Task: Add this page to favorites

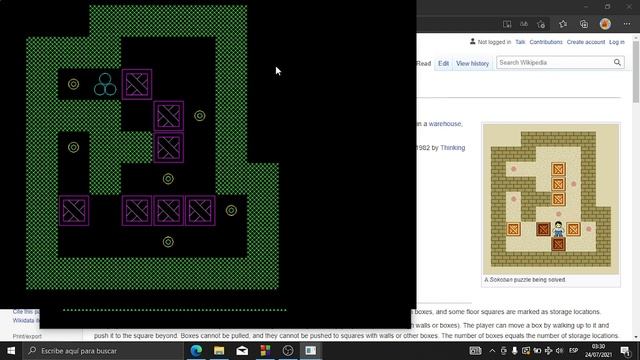Action: point(541,24)
